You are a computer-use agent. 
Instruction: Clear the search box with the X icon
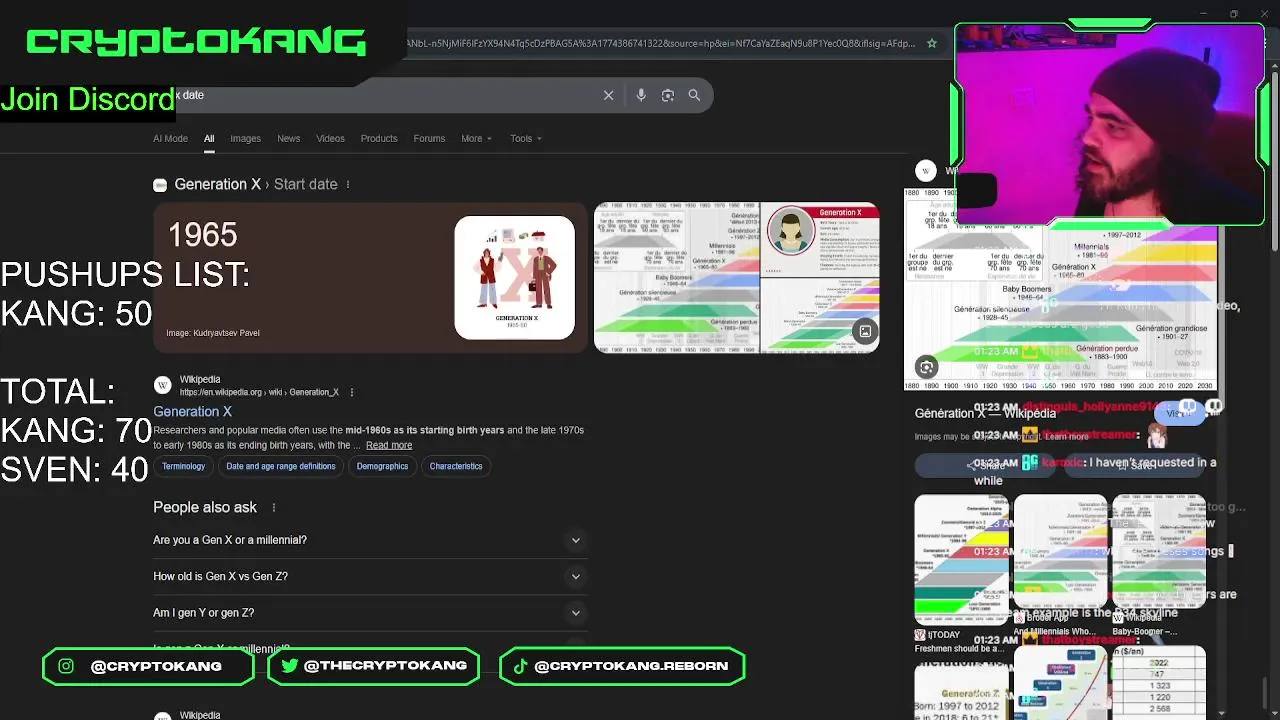(608, 95)
